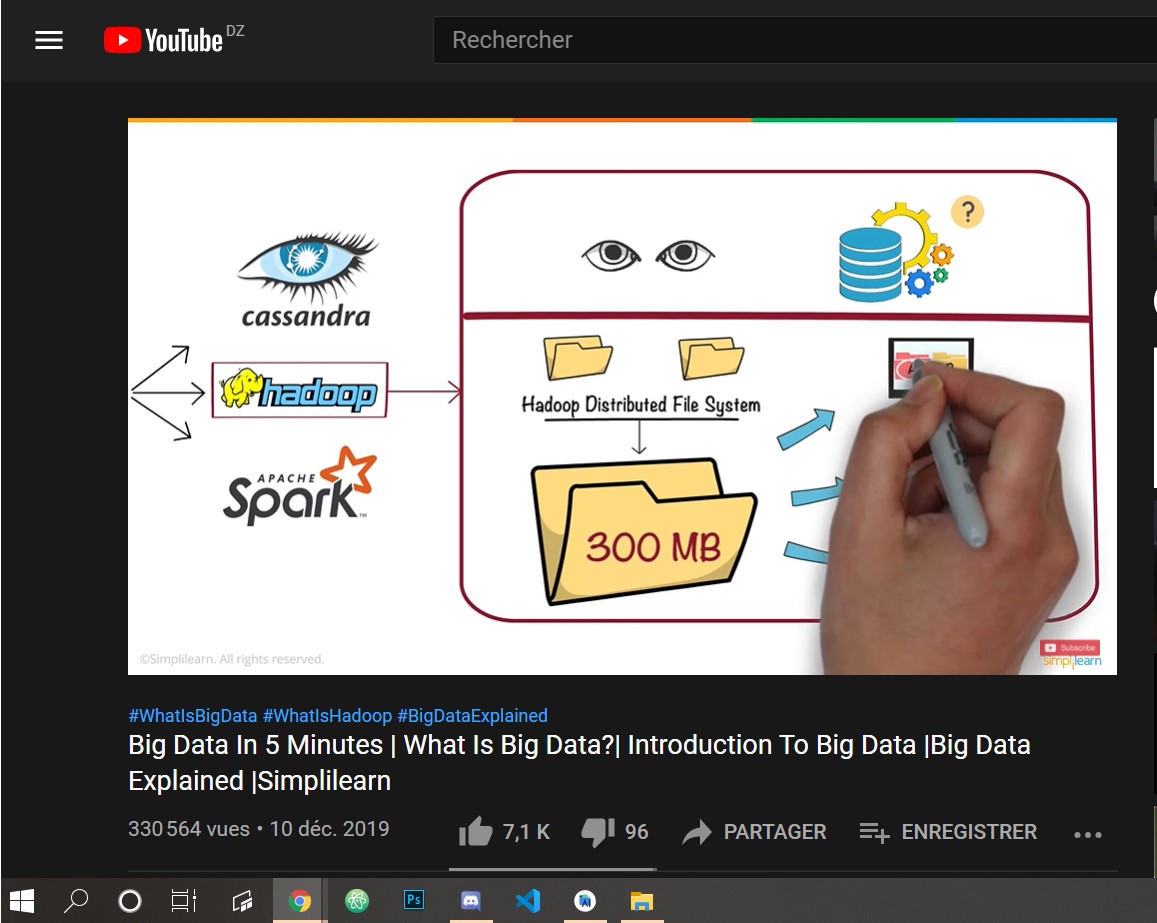Open Photoshop from the taskbar

pos(414,900)
